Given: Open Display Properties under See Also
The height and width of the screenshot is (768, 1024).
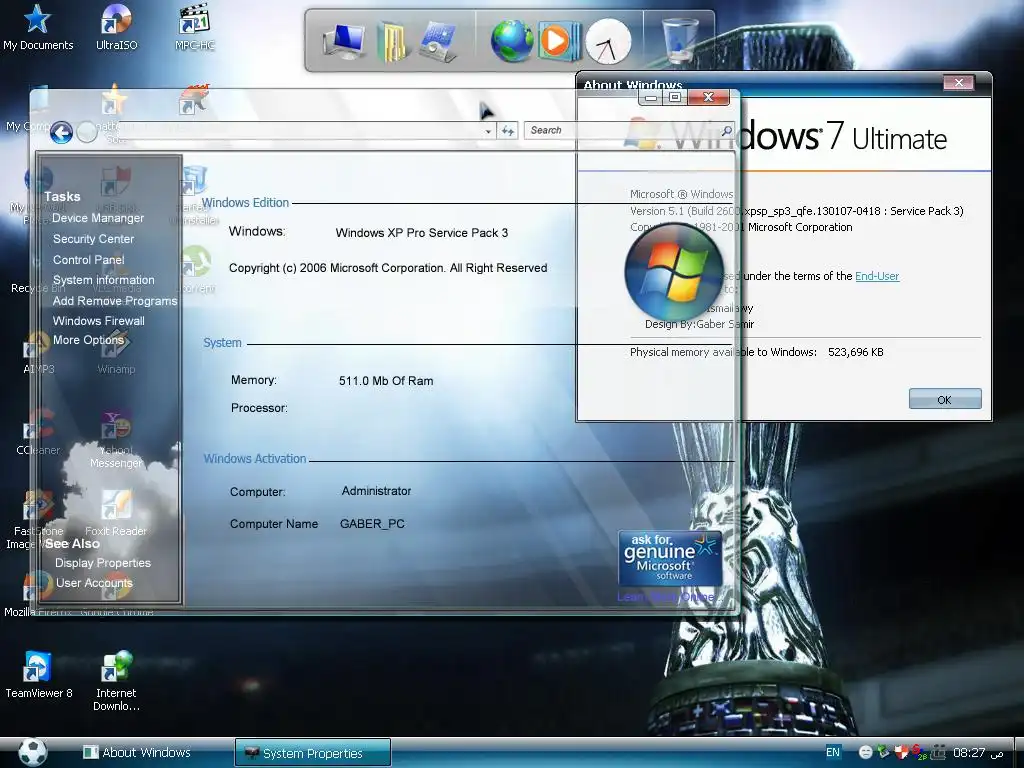Looking at the screenshot, I should pos(103,563).
